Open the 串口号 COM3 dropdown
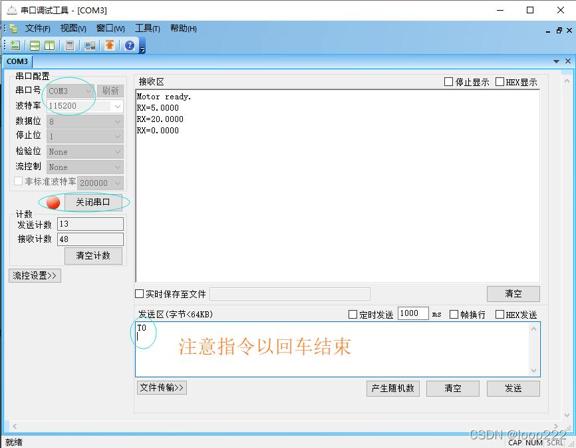The width and height of the screenshot is (576, 448). pos(70,91)
